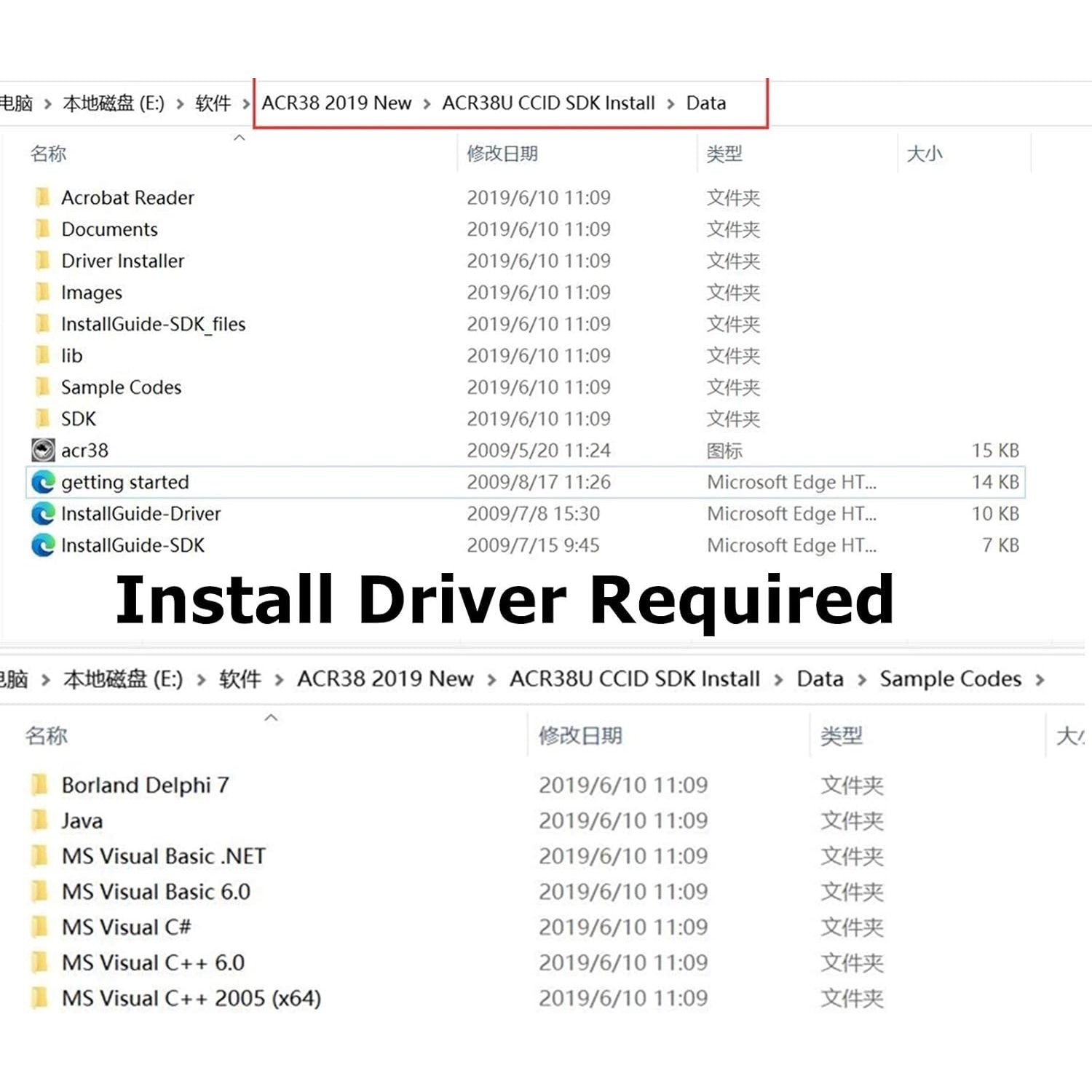Click the acr38 icon file
This screenshot has height=1092, width=1092.
[43, 451]
